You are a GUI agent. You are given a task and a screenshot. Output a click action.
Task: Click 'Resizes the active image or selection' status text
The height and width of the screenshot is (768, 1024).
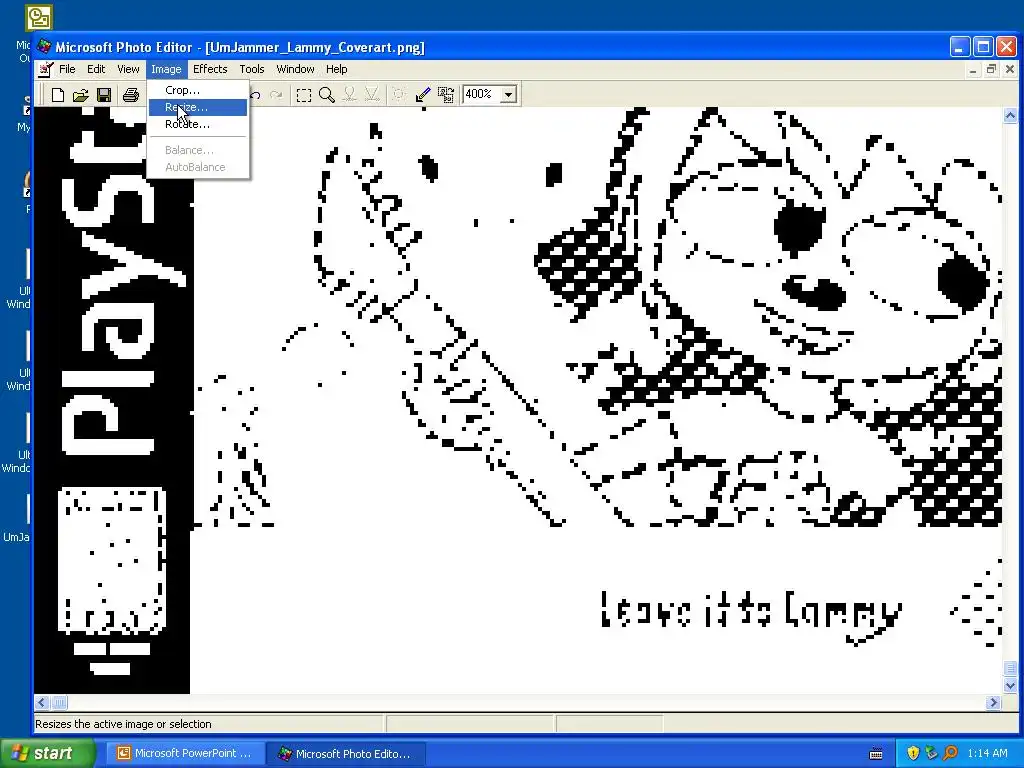tap(123, 724)
